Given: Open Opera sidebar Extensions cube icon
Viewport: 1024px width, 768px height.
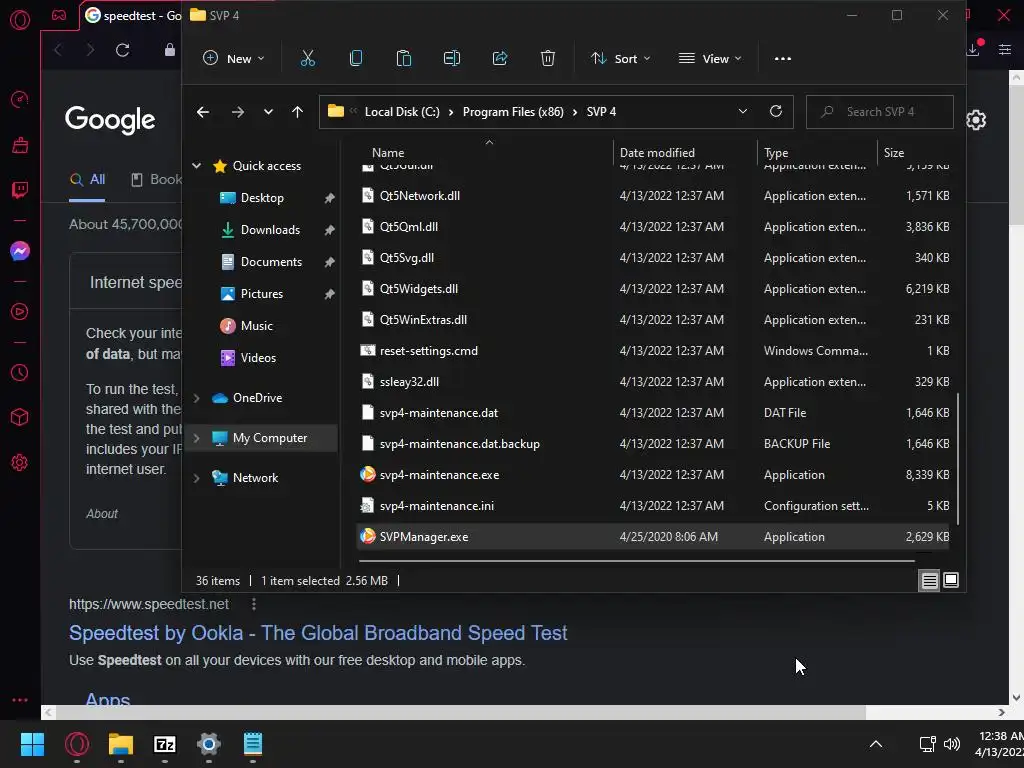Looking at the screenshot, I should 20,417.
